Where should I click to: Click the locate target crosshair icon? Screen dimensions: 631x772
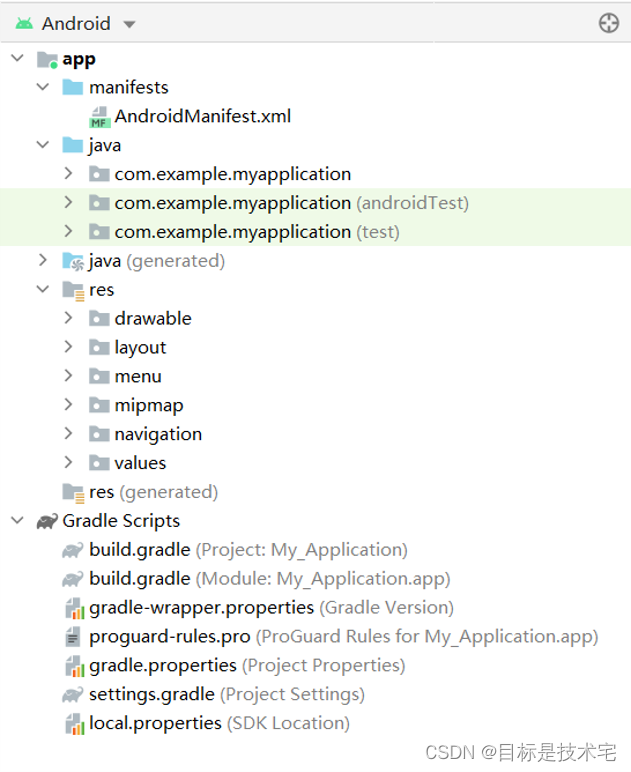(608, 23)
